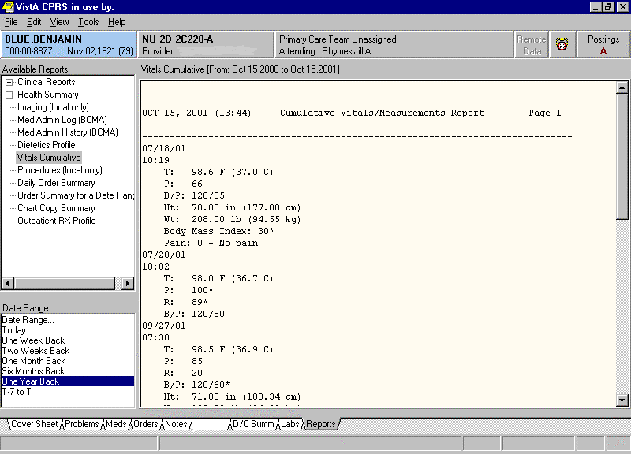The width and height of the screenshot is (631, 454).
Task: Select Dietetics Profile report
Action: click(46, 144)
